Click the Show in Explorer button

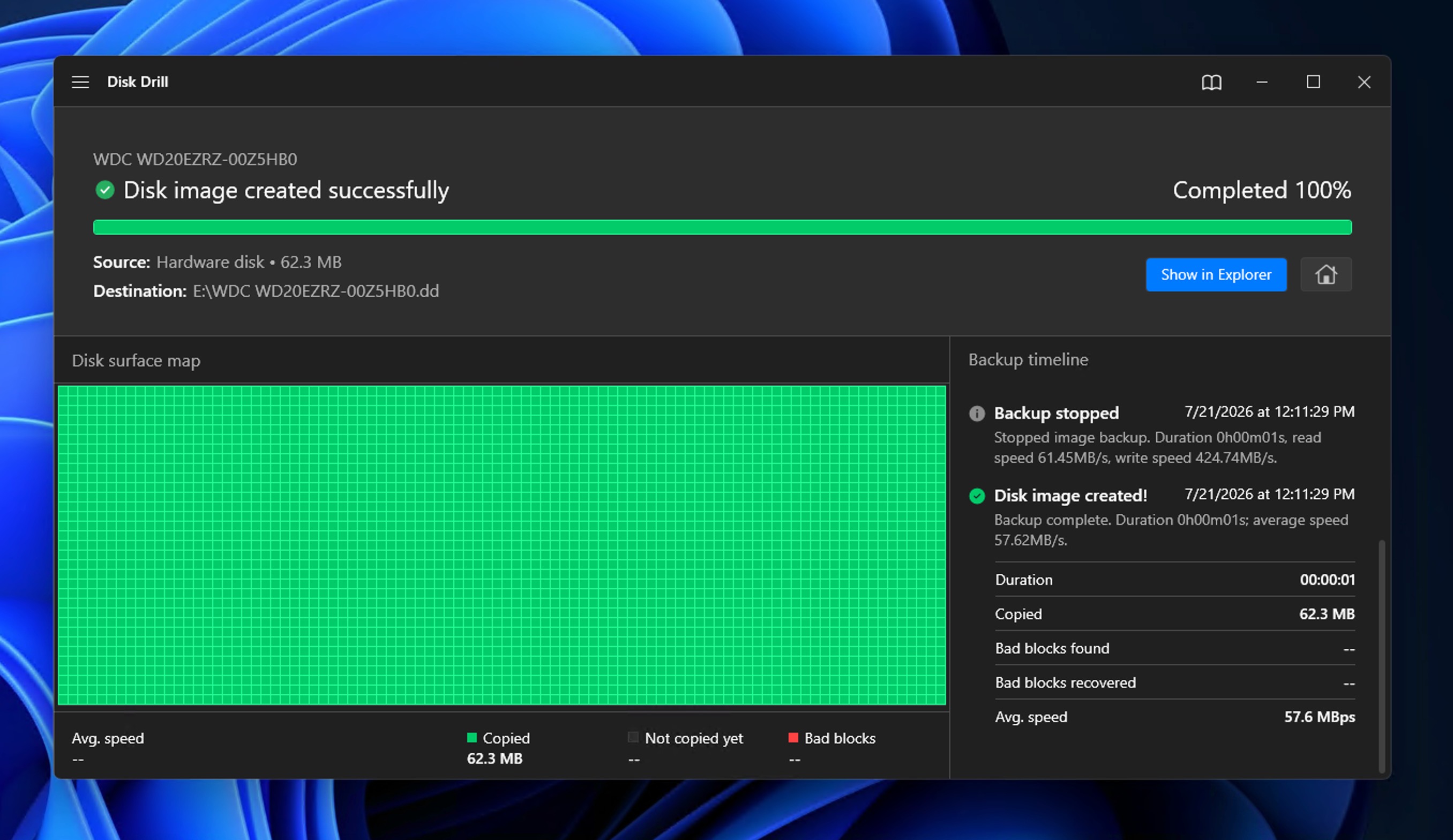pos(1216,274)
